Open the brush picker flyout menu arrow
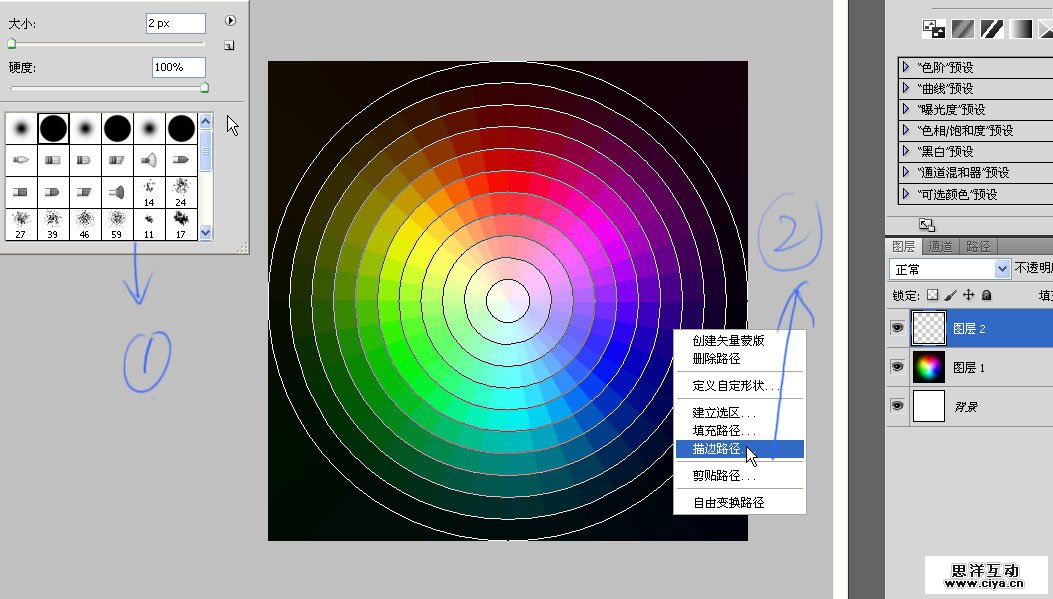 230,20
